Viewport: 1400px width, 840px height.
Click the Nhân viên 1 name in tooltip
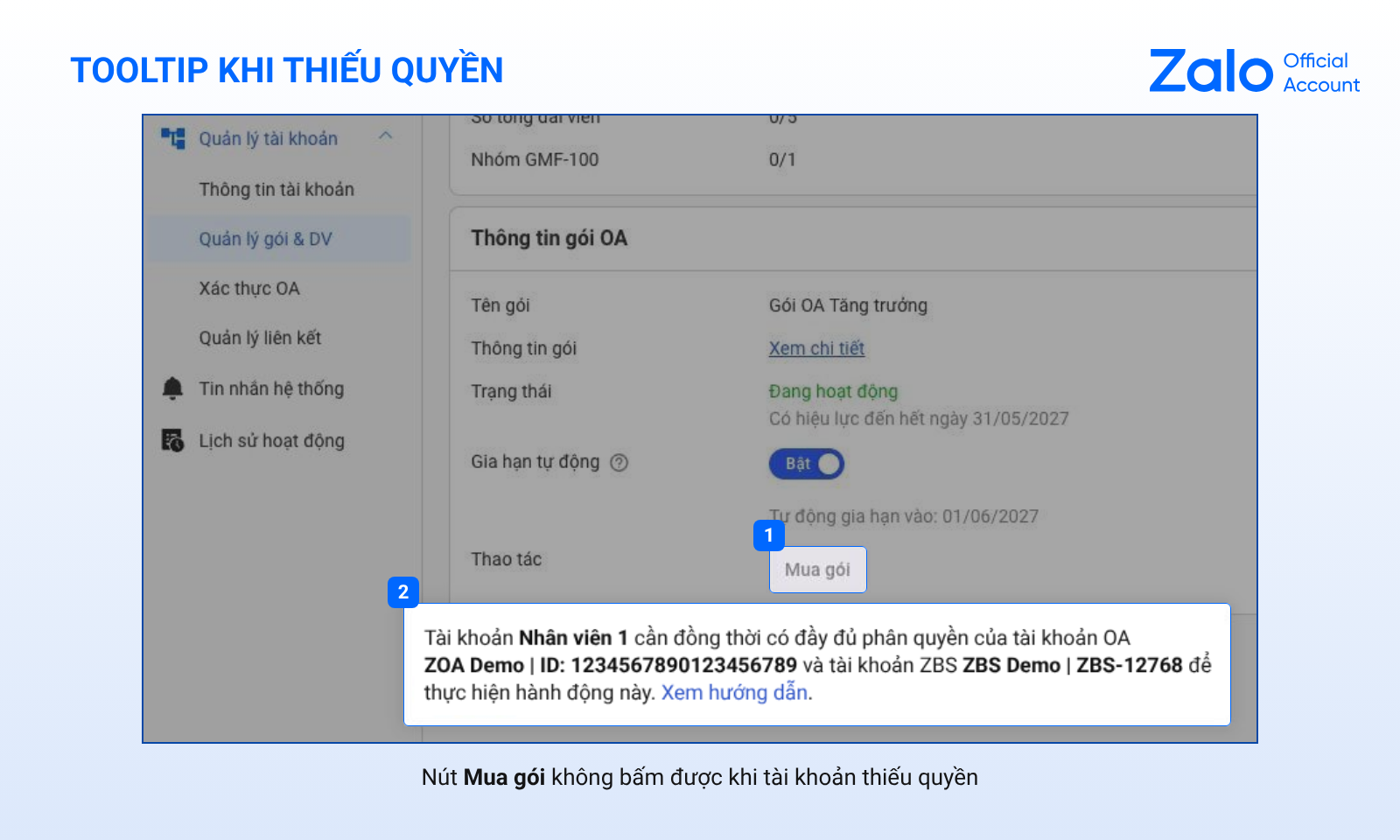coord(573,638)
